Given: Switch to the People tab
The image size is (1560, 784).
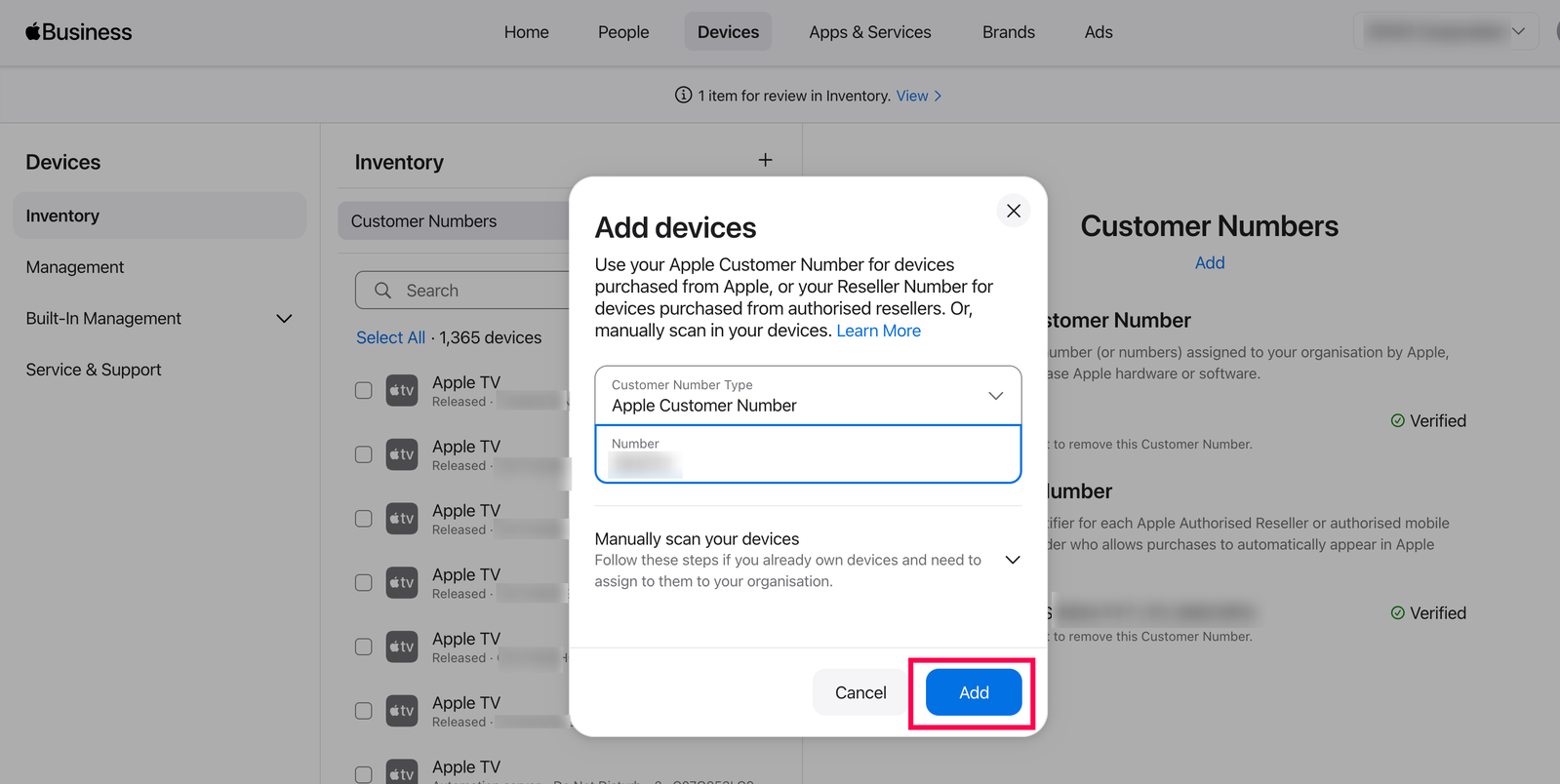Looking at the screenshot, I should click(623, 32).
